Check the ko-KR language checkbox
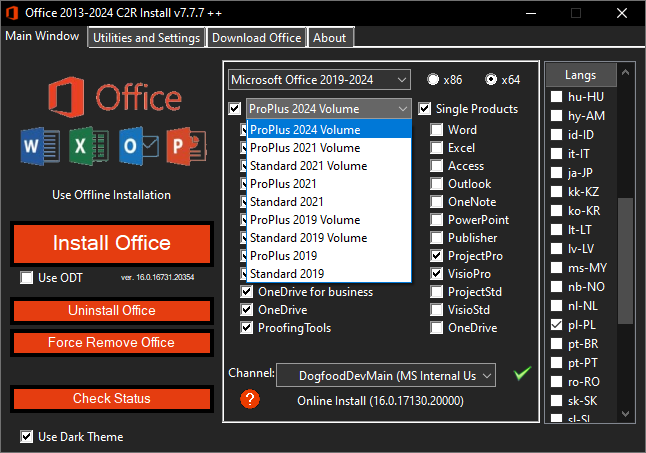This screenshot has width=646, height=453. click(x=557, y=211)
